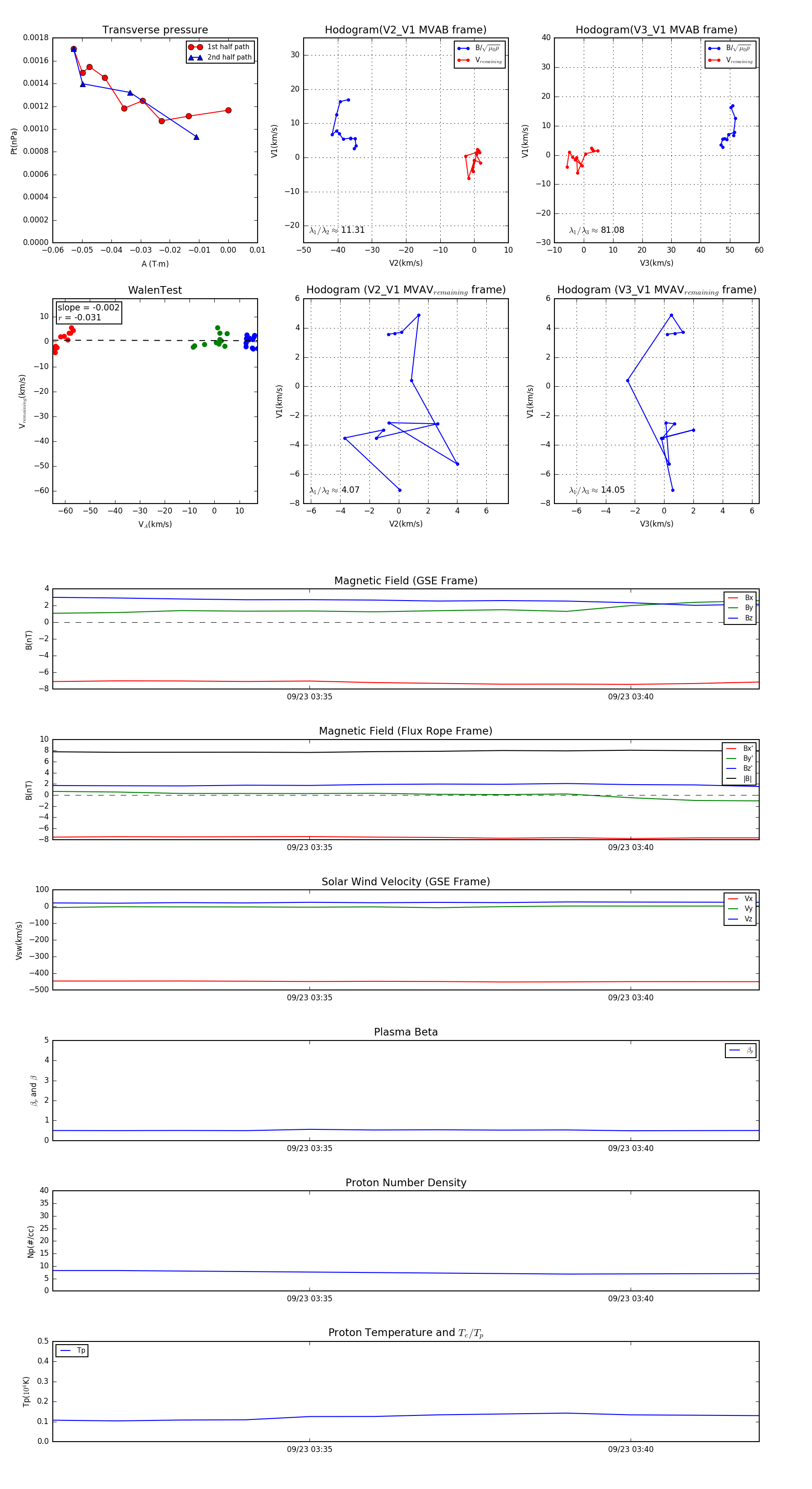Image resolution: width=812 pixels, height=1489 pixels.
Task: Click the 'Tp(10^6K)' y-axis label
Action: pyautogui.click(x=26, y=1392)
